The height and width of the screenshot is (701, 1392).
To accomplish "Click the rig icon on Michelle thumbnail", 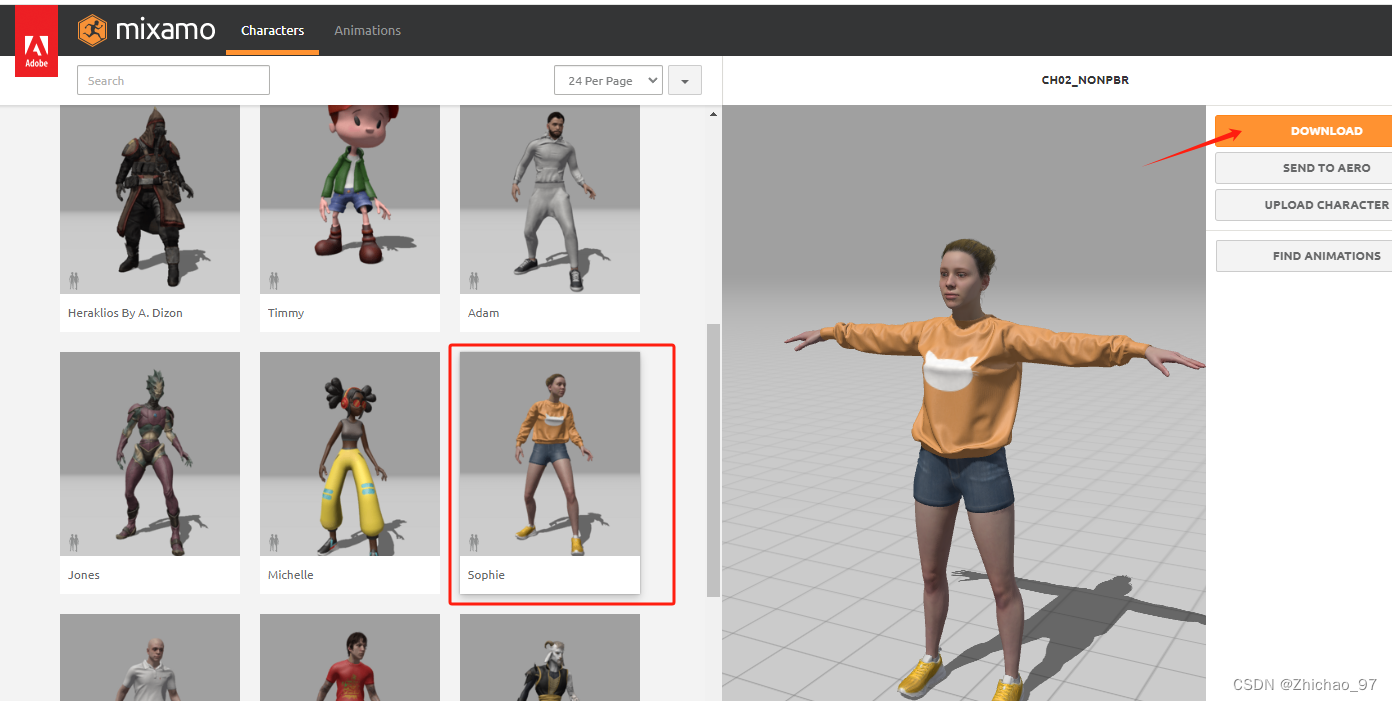I will click(274, 542).
